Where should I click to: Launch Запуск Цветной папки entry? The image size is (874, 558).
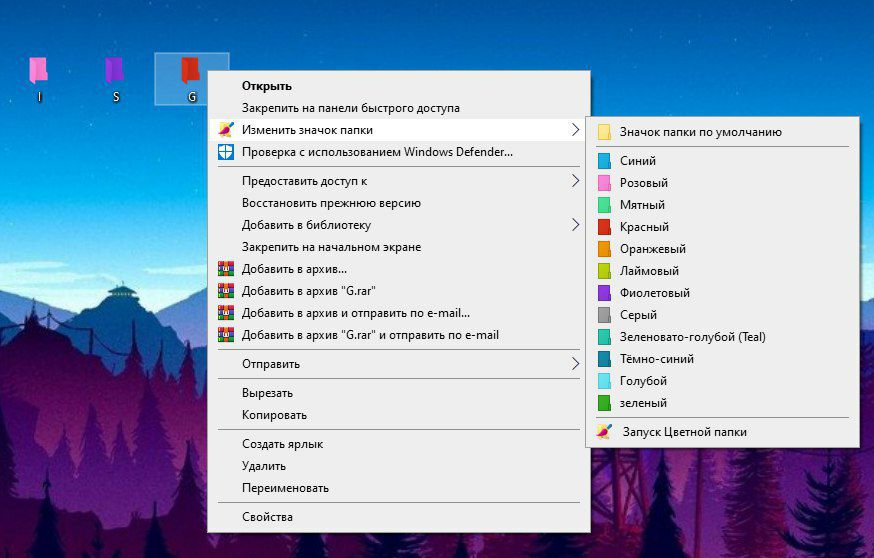(722, 432)
